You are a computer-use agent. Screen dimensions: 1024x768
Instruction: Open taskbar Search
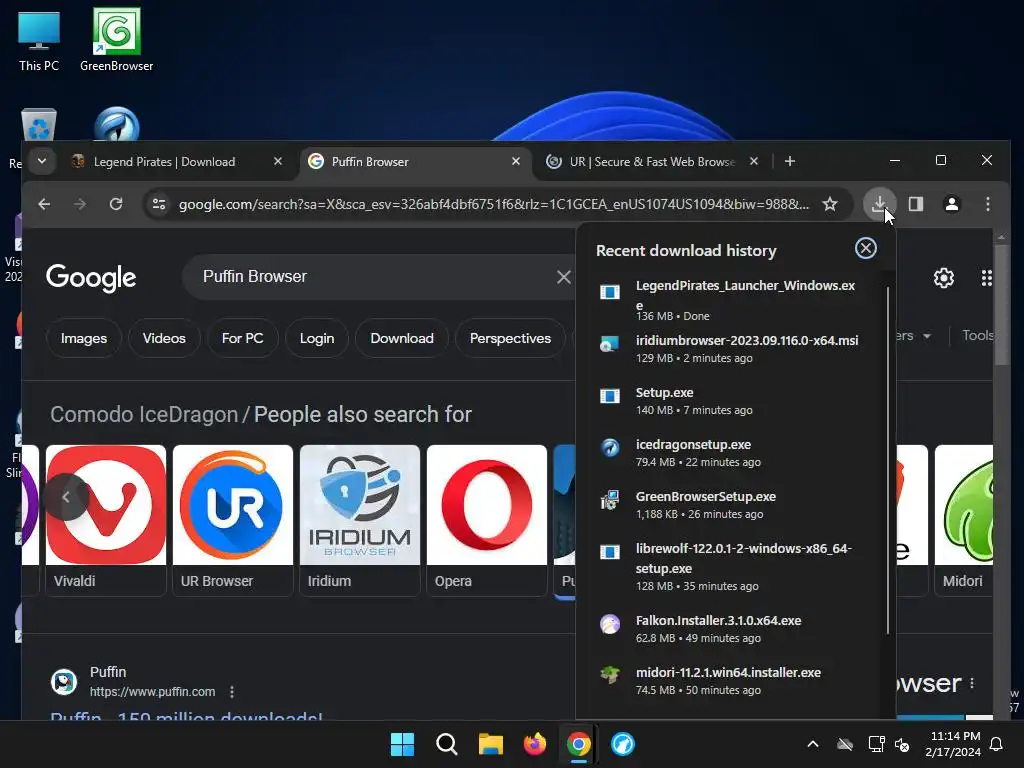click(447, 744)
